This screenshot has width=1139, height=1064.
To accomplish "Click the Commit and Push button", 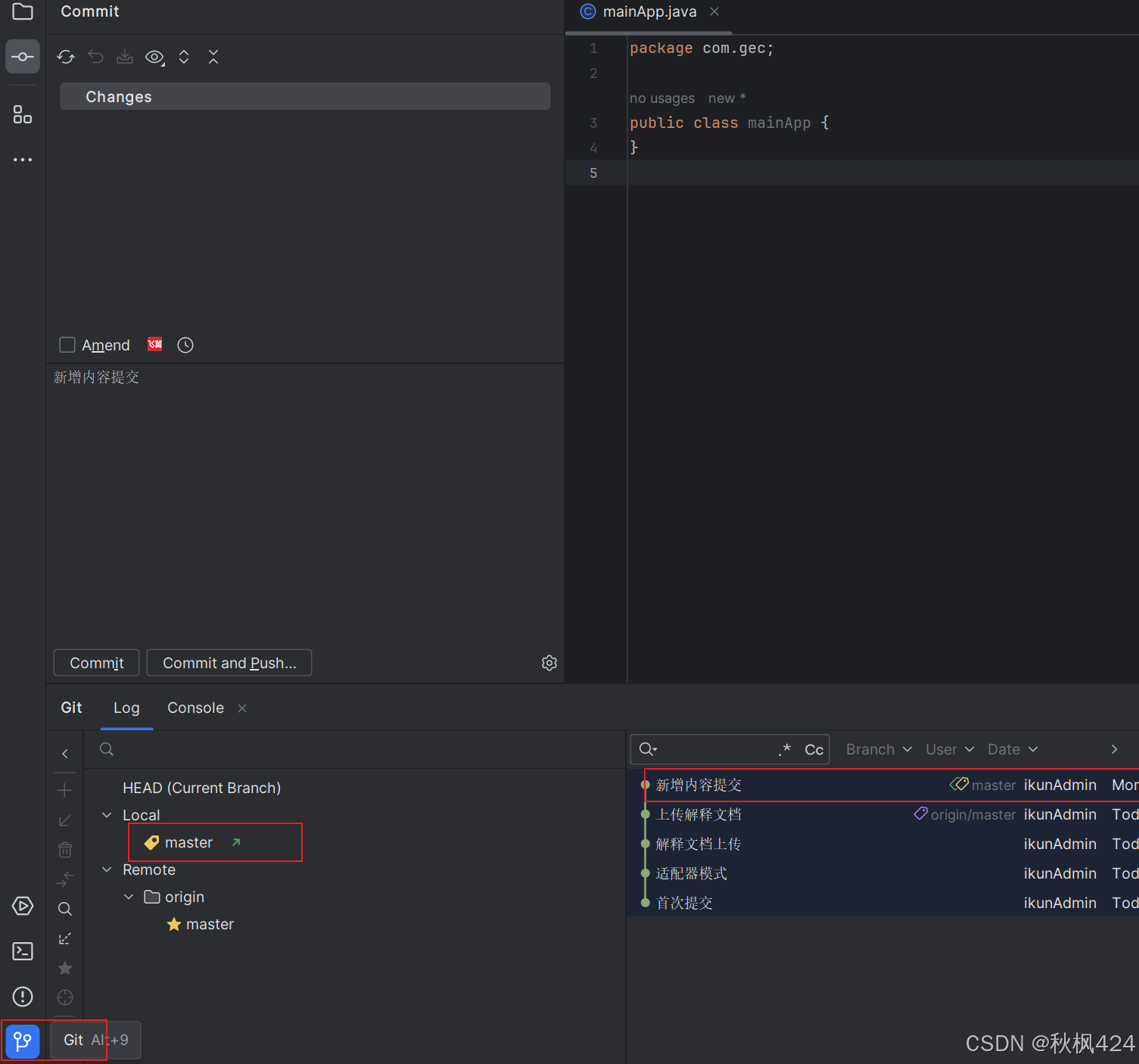I will coord(229,663).
